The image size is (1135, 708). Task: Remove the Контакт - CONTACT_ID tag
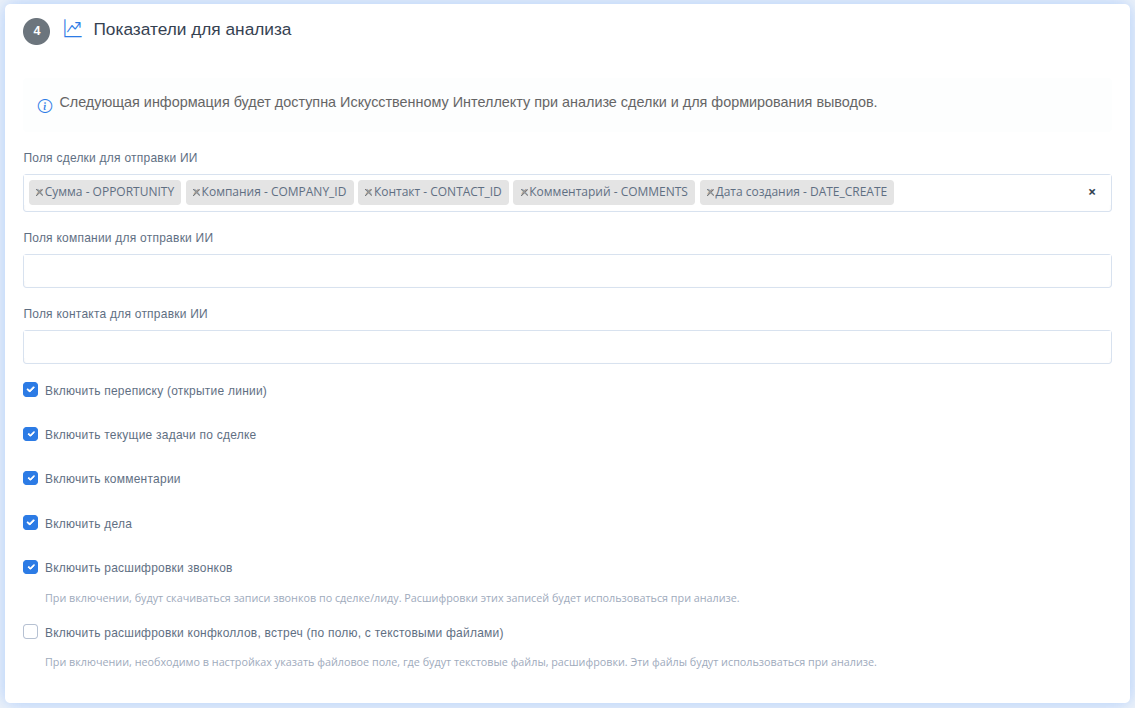tap(368, 192)
